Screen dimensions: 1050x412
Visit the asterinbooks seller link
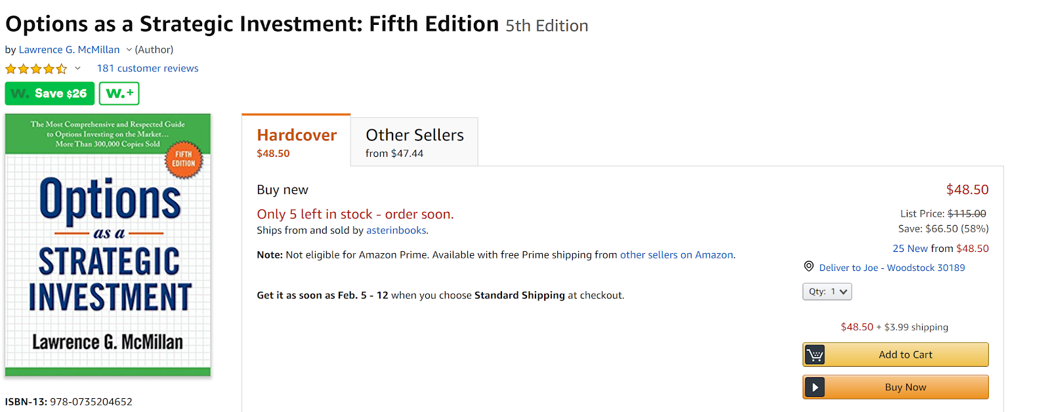[x=396, y=230]
